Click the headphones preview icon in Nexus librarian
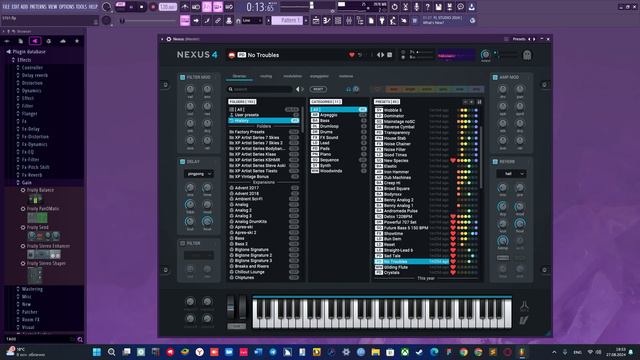 pyautogui.click(x=348, y=89)
